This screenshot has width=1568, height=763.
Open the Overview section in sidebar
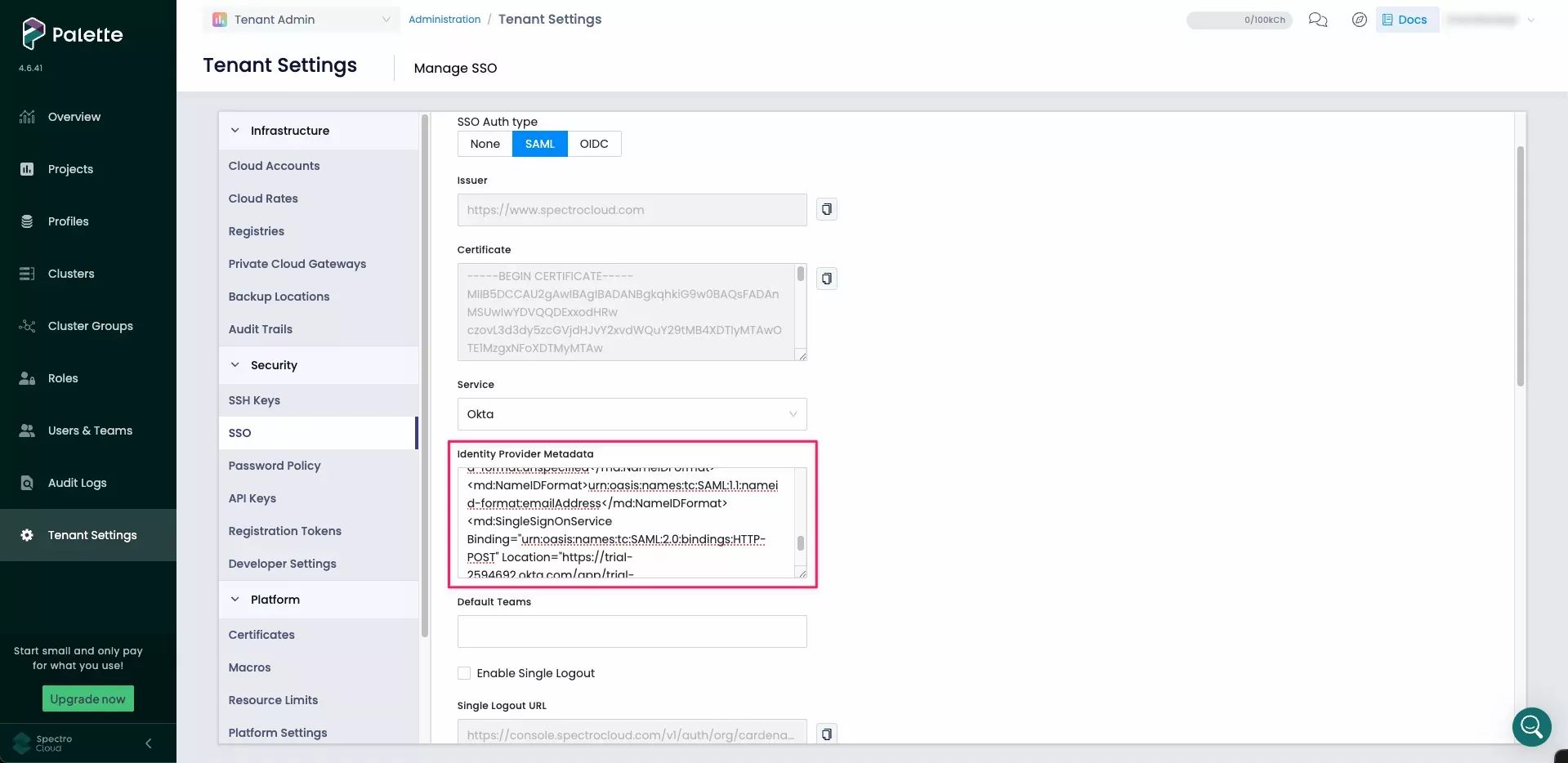(x=74, y=116)
